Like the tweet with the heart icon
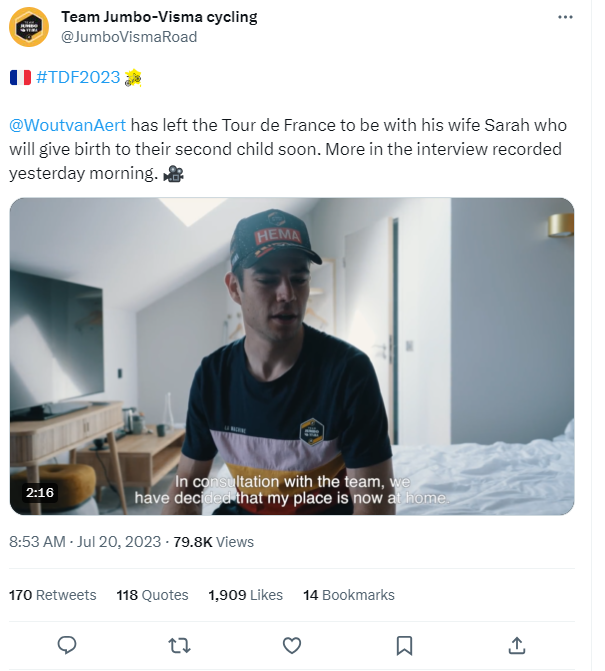Screen dimensions: 605x671 click(291, 644)
